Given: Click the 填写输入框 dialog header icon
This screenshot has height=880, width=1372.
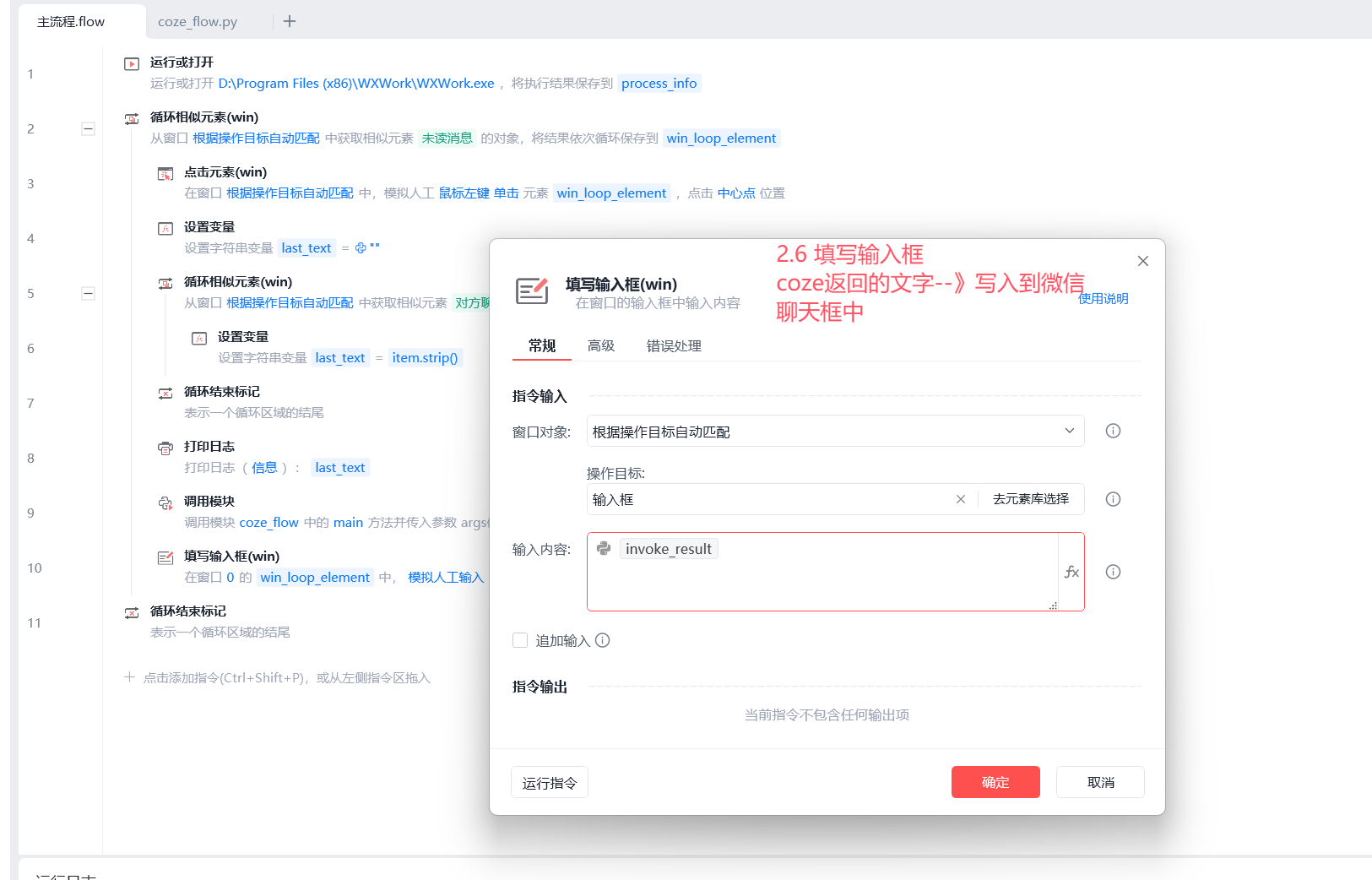Looking at the screenshot, I should pyautogui.click(x=532, y=291).
